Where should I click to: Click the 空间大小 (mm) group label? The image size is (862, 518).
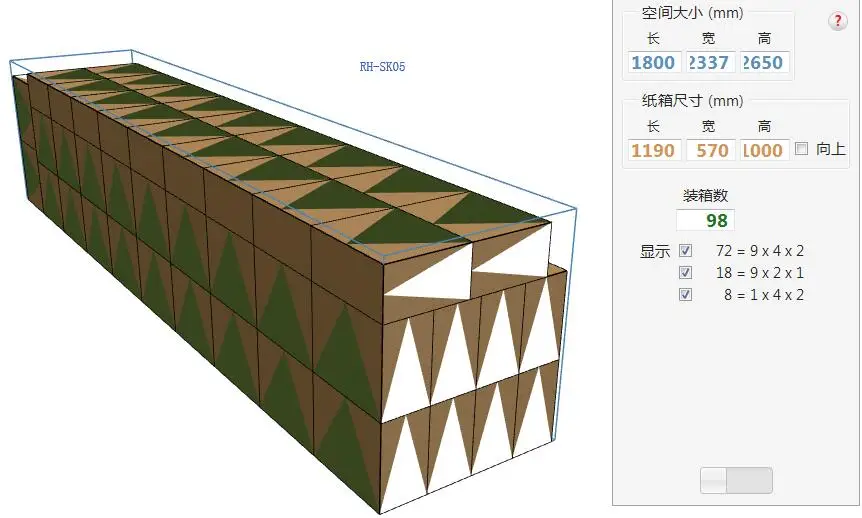[x=692, y=13]
